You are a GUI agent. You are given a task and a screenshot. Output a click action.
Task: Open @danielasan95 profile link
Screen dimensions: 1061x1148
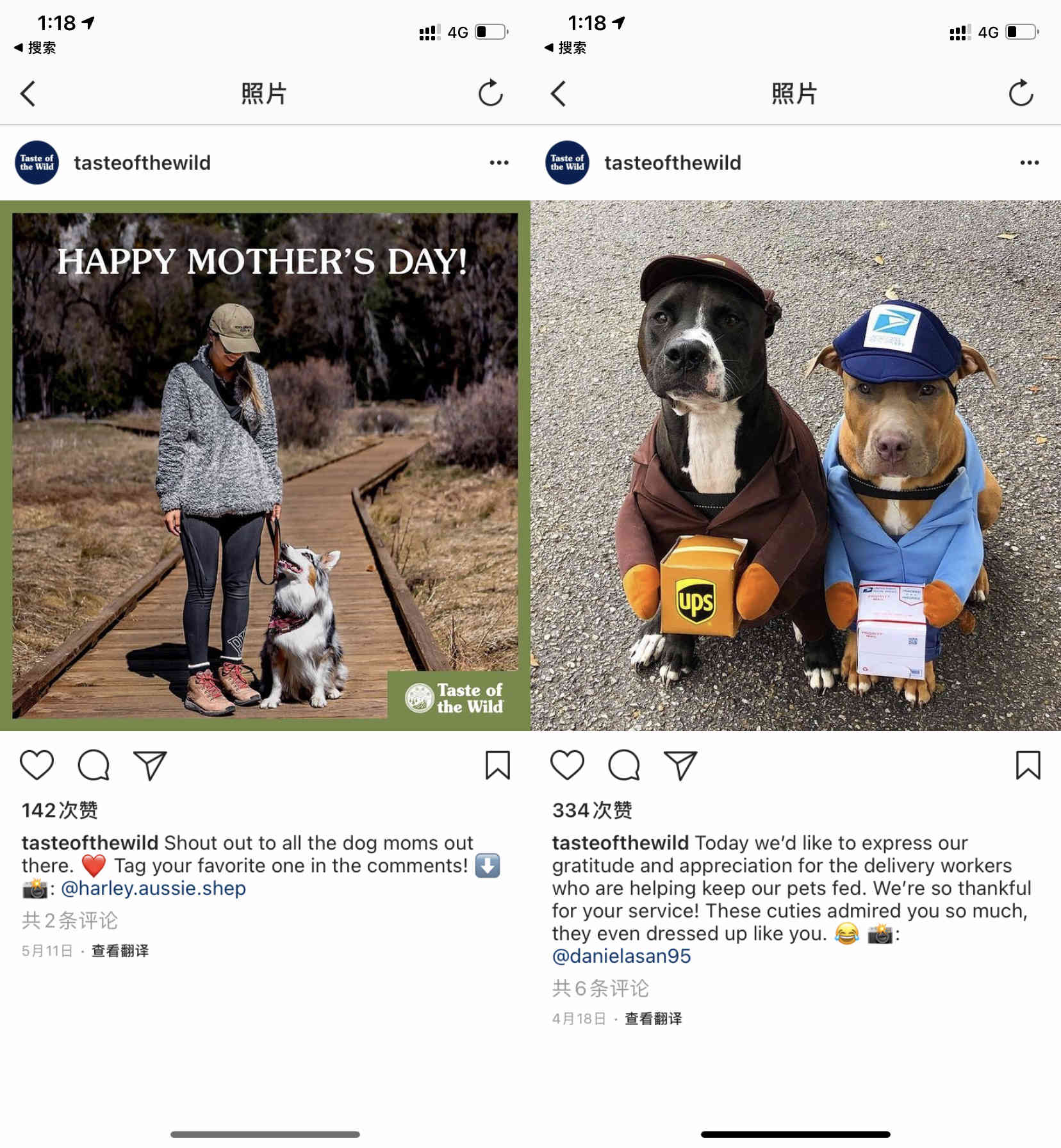(x=621, y=956)
